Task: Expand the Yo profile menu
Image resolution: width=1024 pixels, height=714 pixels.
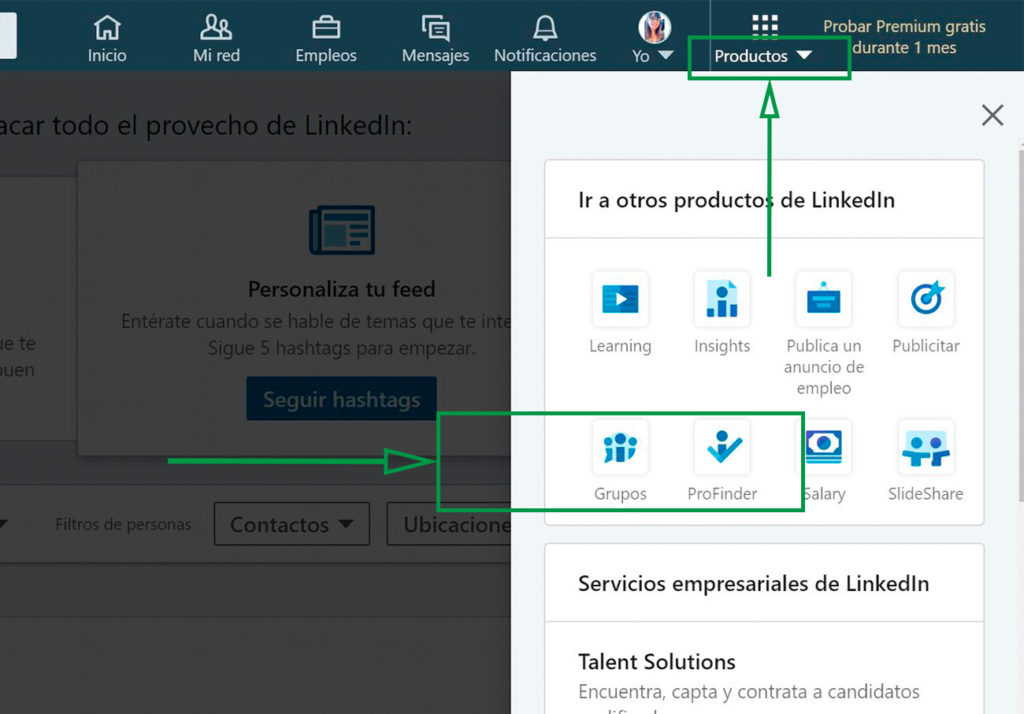Action: [651, 35]
